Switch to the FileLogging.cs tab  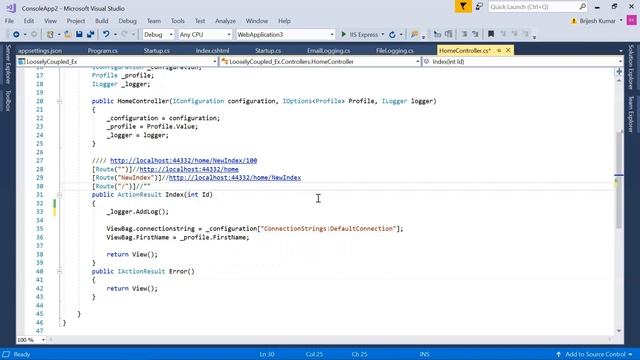(x=395, y=51)
